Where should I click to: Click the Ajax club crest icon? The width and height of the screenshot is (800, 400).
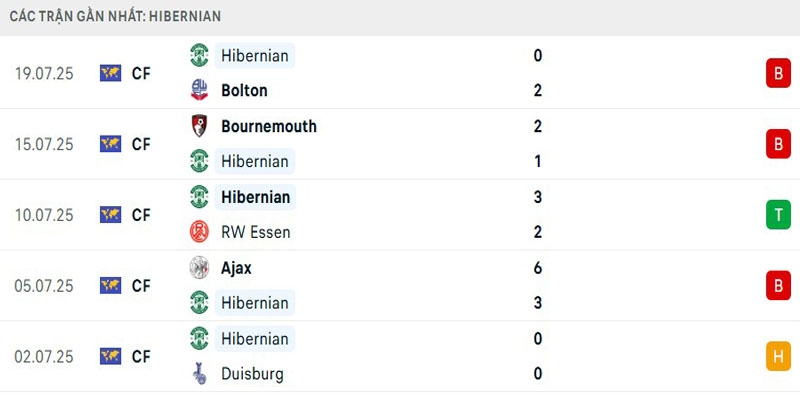pyautogui.click(x=199, y=268)
